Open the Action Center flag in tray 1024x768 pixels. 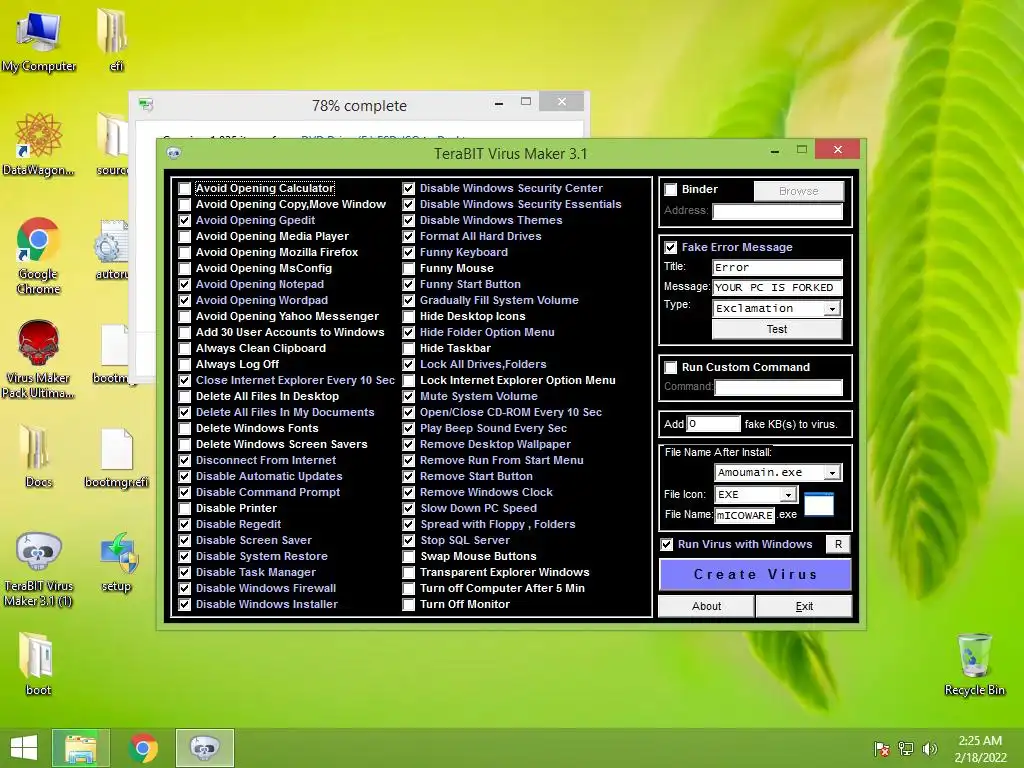pyautogui.click(x=882, y=749)
